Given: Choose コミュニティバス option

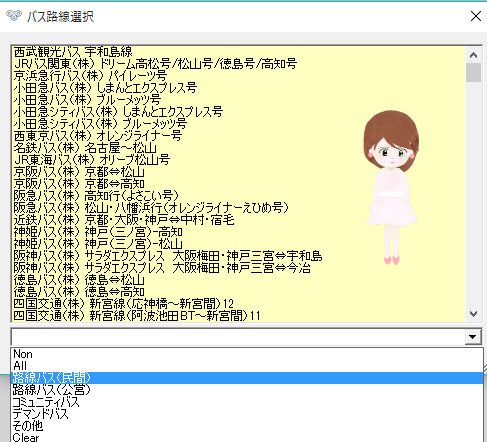Looking at the screenshot, I should (x=247, y=402).
